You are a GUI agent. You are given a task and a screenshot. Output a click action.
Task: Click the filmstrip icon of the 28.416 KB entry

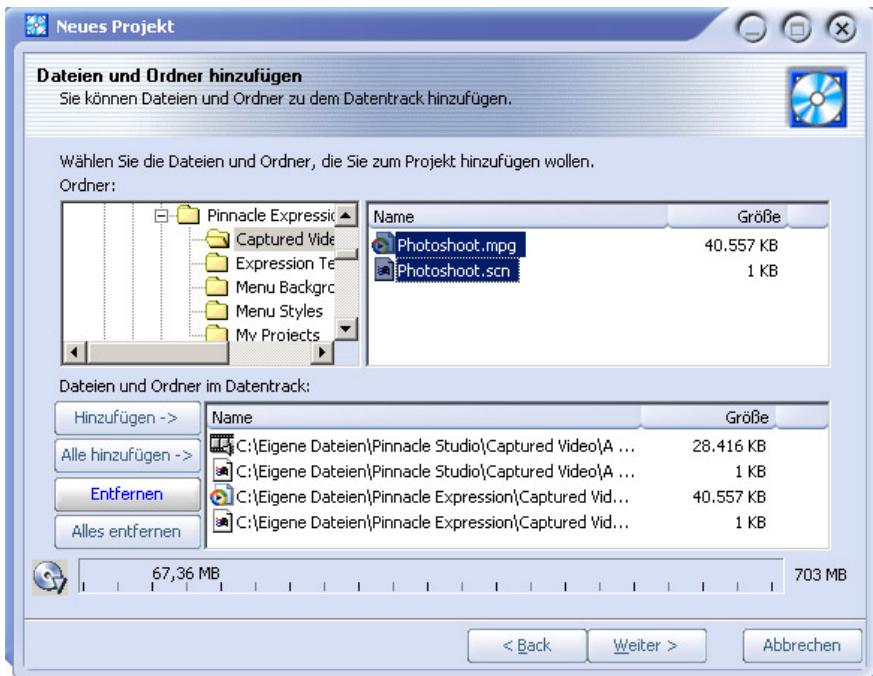[x=222, y=445]
